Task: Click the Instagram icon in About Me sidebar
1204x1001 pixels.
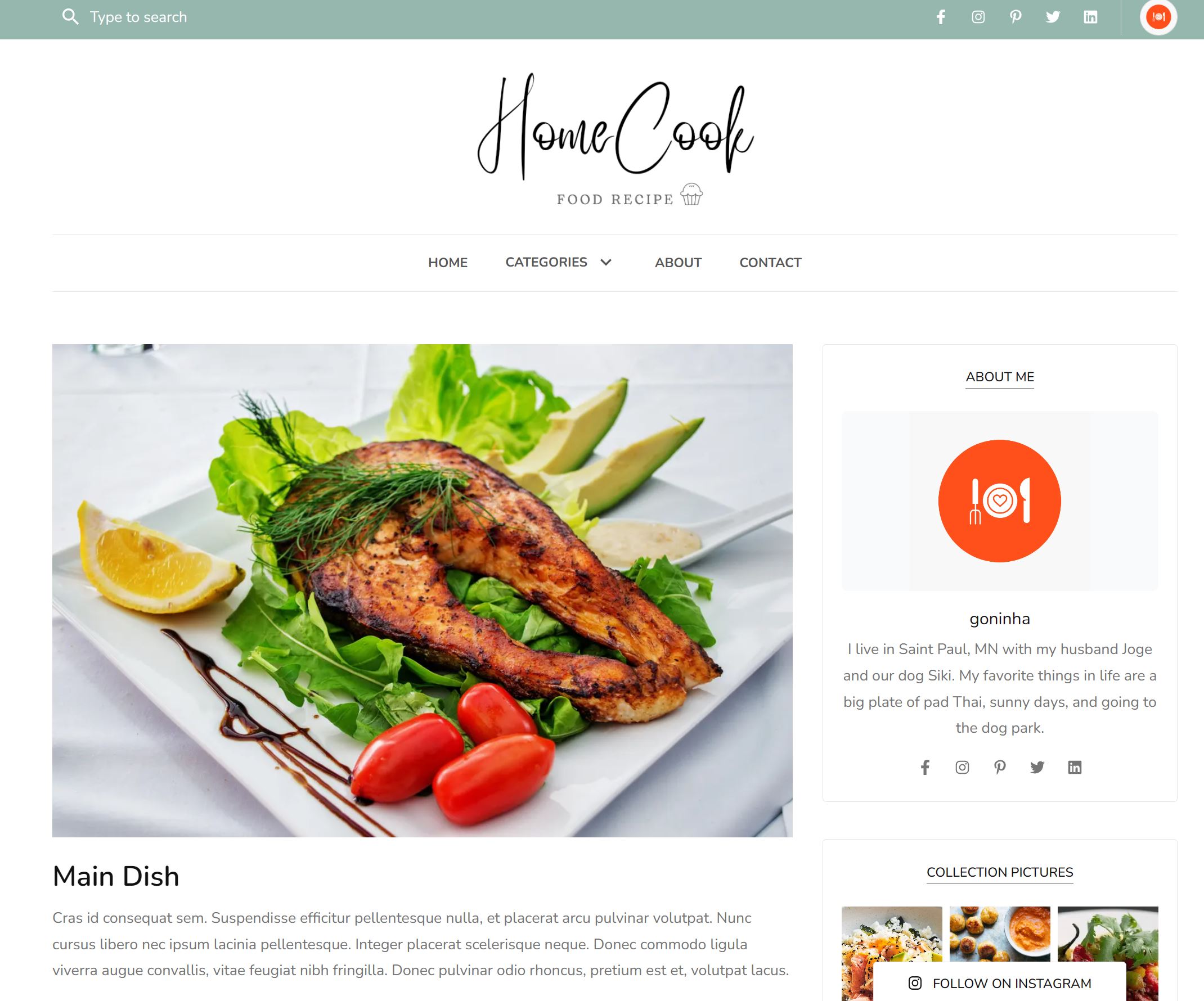Action: [x=962, y=767]
